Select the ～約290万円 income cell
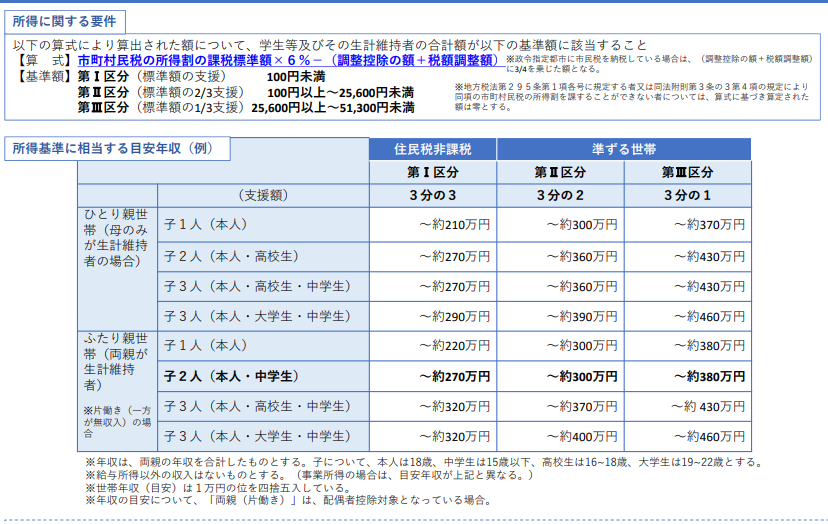 (453, 316)
